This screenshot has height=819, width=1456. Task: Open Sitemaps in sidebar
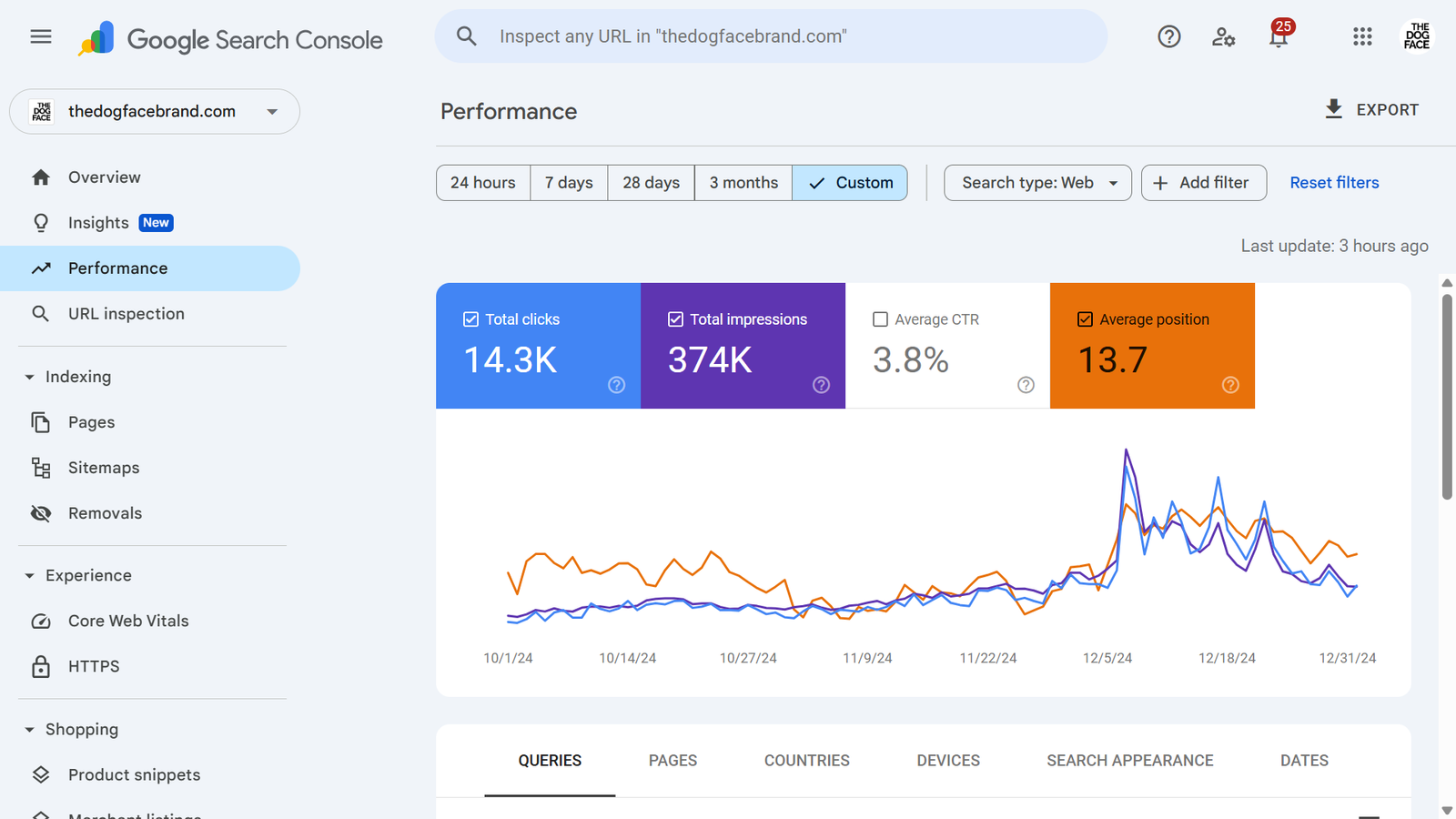click(x=150, y=468)
